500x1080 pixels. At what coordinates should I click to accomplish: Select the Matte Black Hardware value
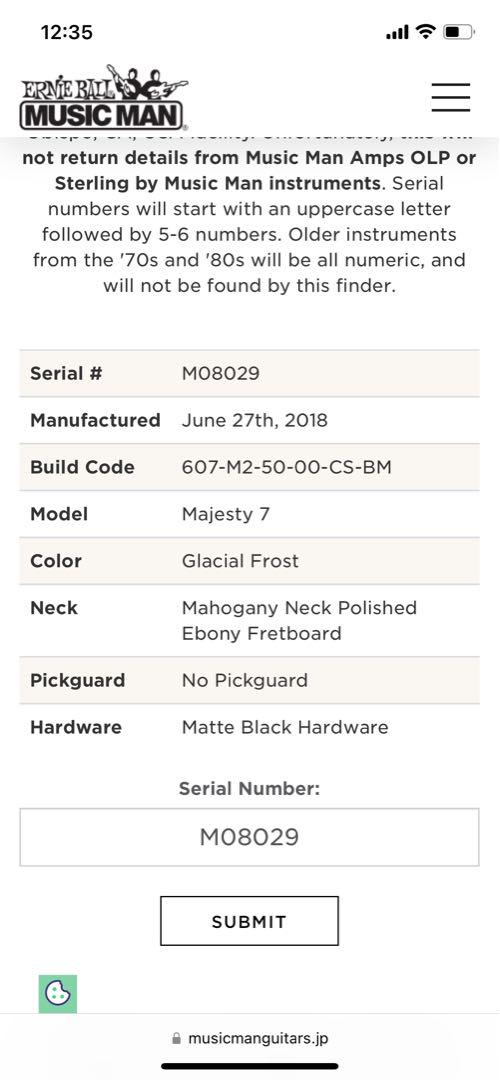coord(285,727)
